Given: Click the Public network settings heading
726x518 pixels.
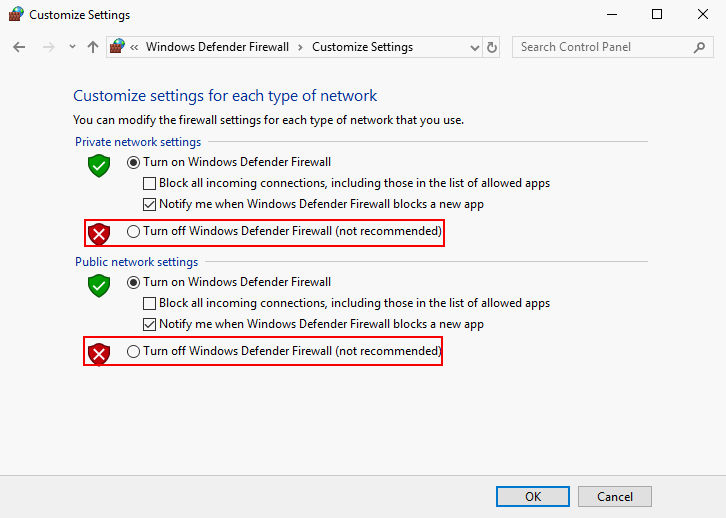Looking at the screenshot, I should (137, 262).
